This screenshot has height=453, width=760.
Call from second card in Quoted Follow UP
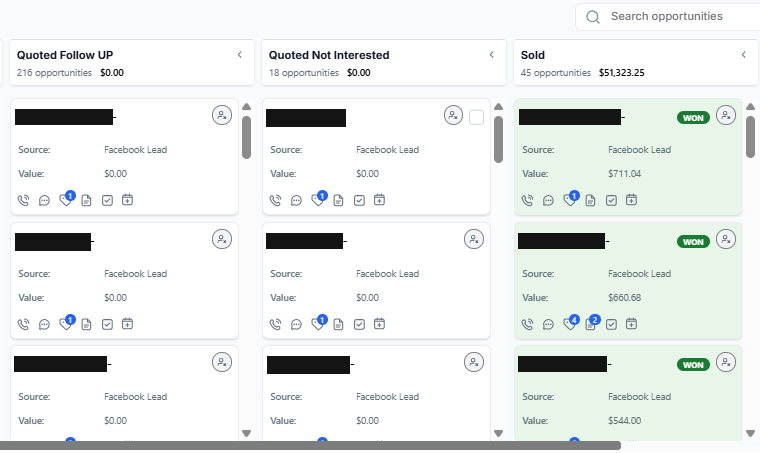pyautogui.click(x=23, y=324)
